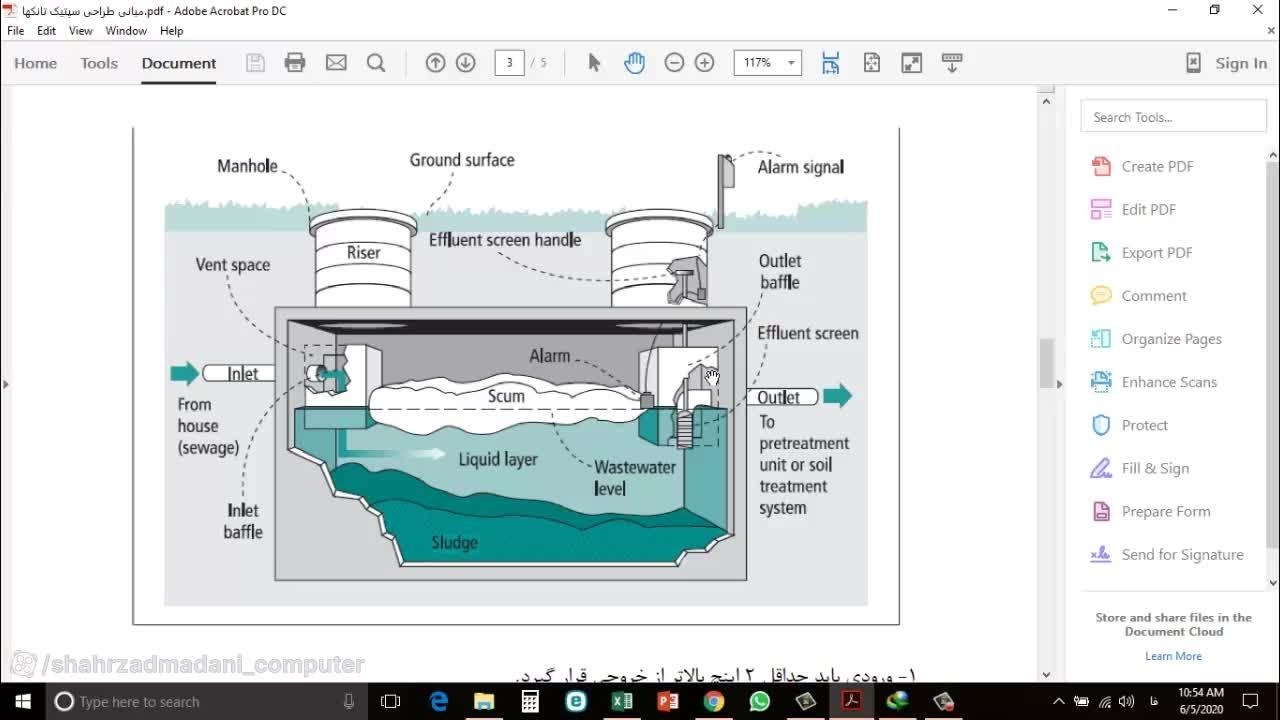Activate the Hand pan tool
This screenshot has width=1280, height=720.
point(634,63)
